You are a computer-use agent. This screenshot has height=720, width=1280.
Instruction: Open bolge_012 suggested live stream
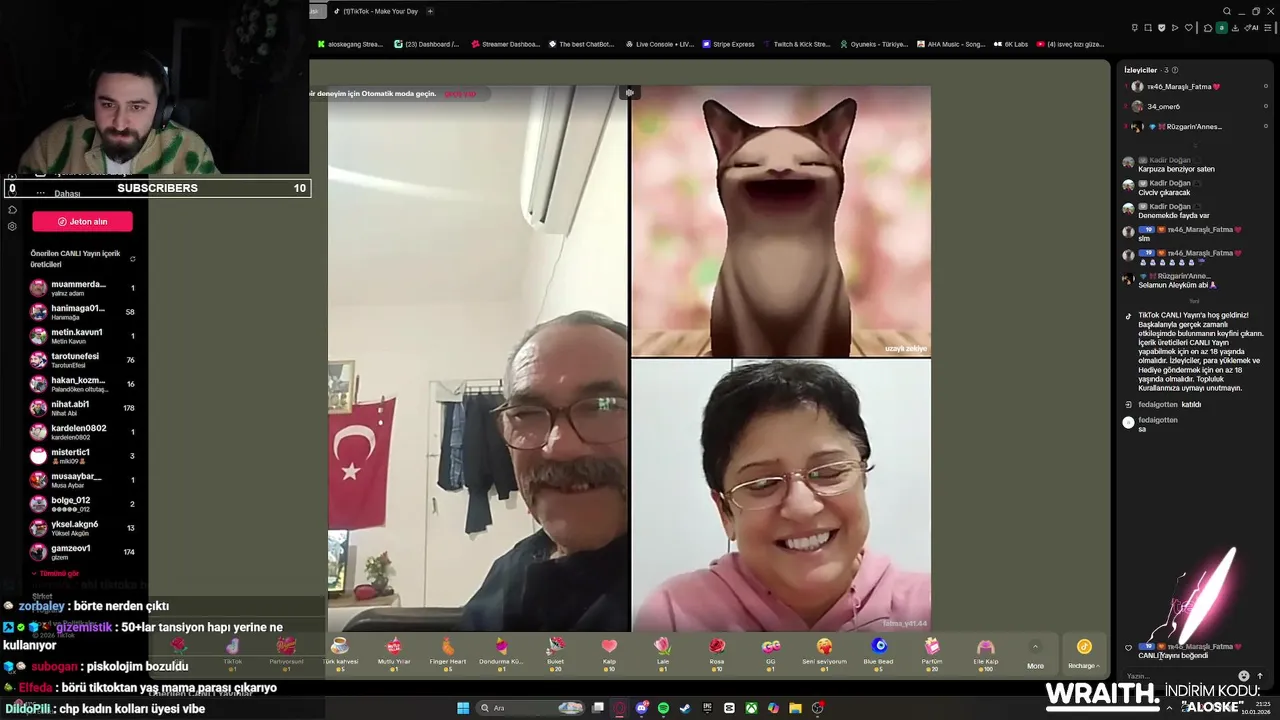pos(82,504)
